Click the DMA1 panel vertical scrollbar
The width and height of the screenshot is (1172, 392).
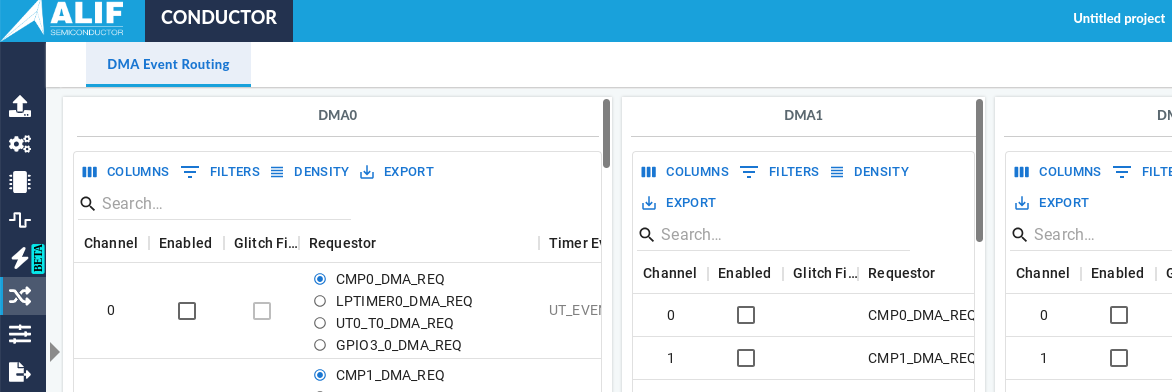point(979,171)
